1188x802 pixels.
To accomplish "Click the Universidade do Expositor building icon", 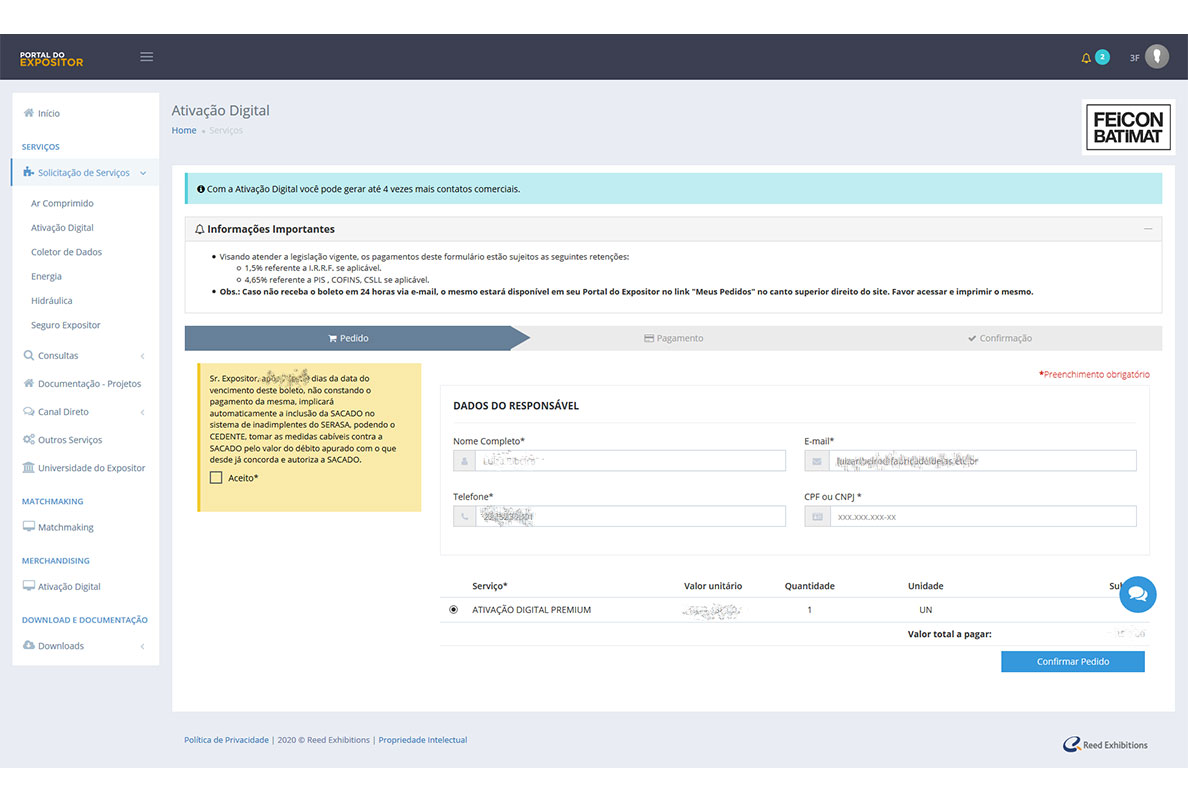I will [29, 467].
